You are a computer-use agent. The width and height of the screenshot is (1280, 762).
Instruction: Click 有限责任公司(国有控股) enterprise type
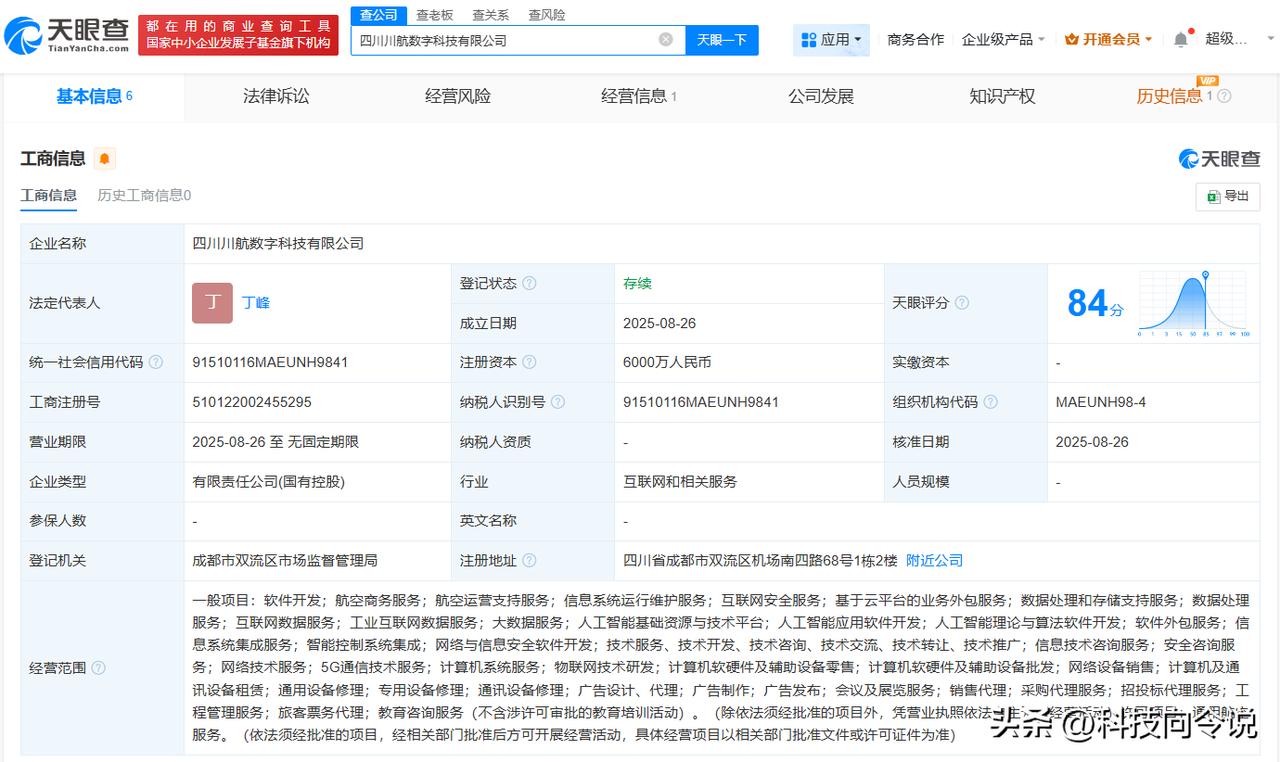(x=269, y=481)
